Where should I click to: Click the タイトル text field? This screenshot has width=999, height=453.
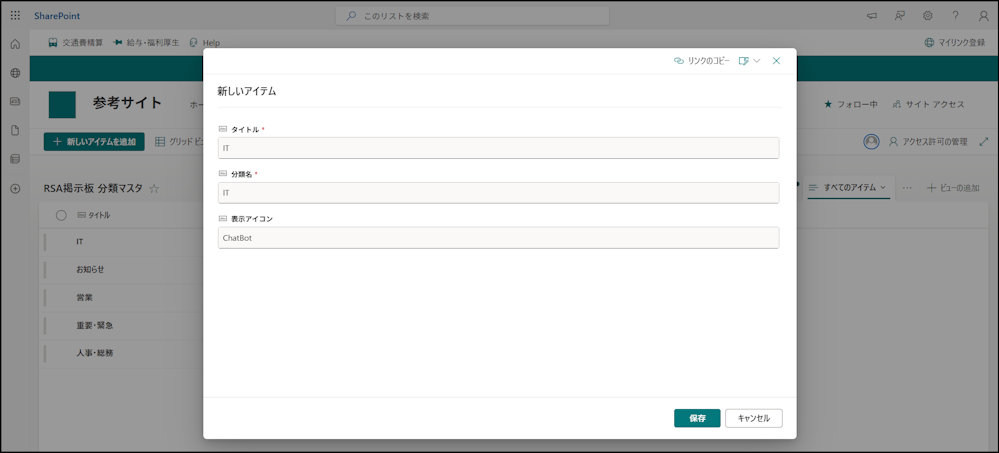click(x=498, y=148)
